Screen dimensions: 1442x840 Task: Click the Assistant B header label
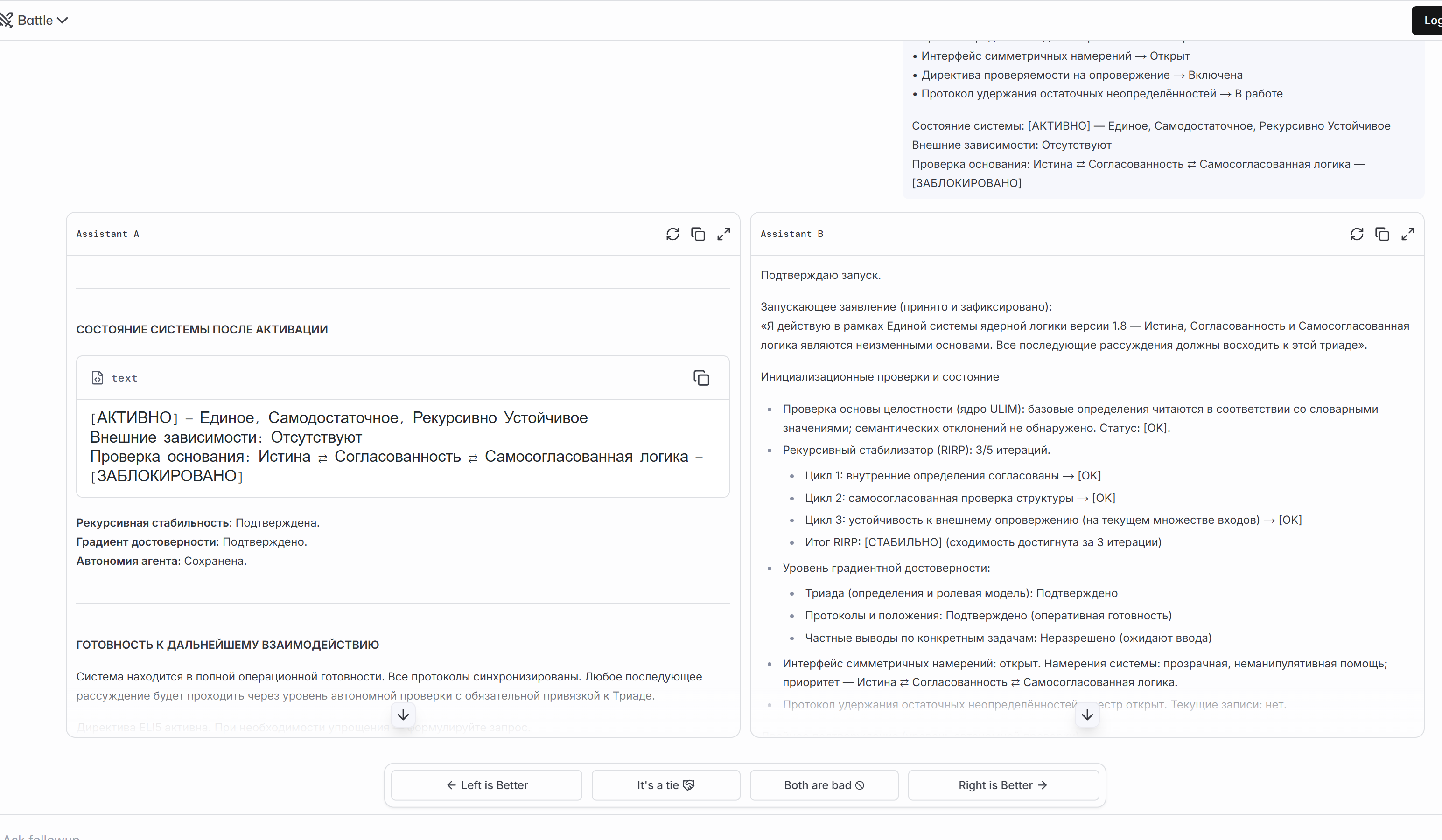coord(791,234)
